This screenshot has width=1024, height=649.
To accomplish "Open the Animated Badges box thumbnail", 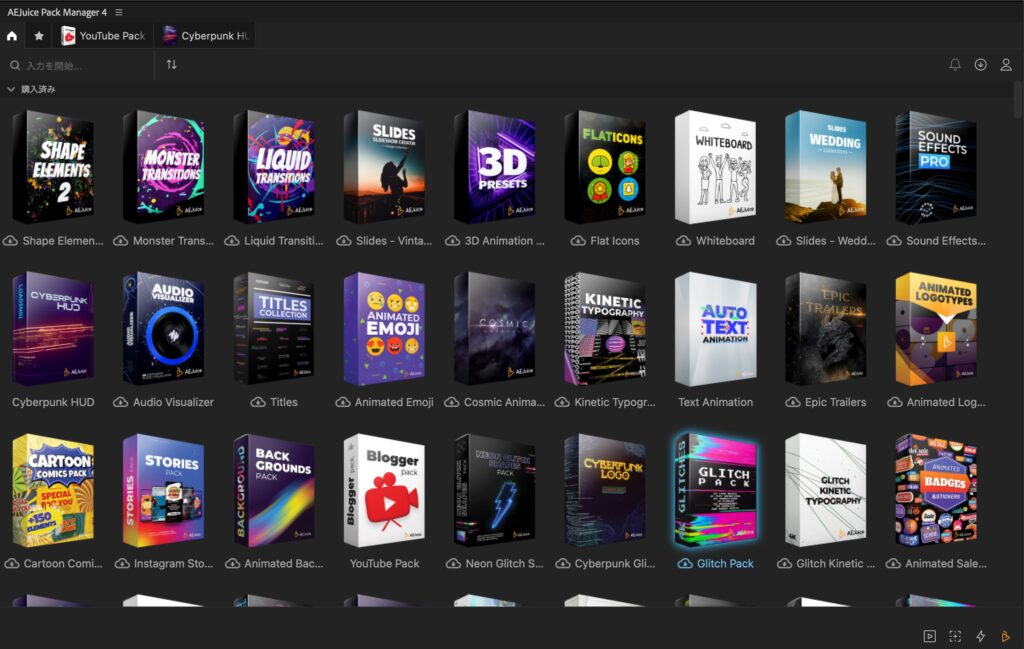I will [x=936, y=490].
